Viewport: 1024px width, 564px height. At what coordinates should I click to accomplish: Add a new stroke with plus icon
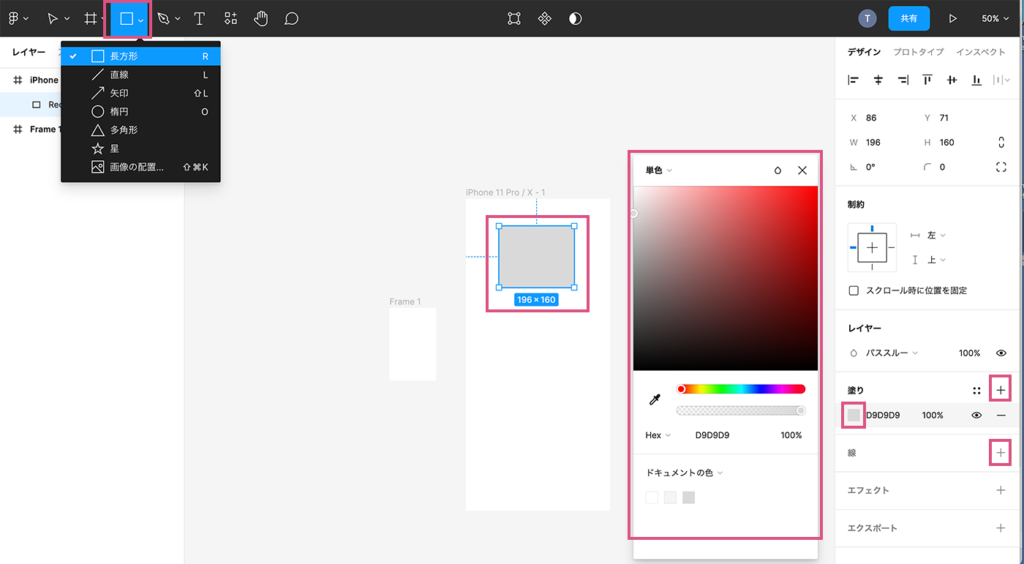[1000, 453]
